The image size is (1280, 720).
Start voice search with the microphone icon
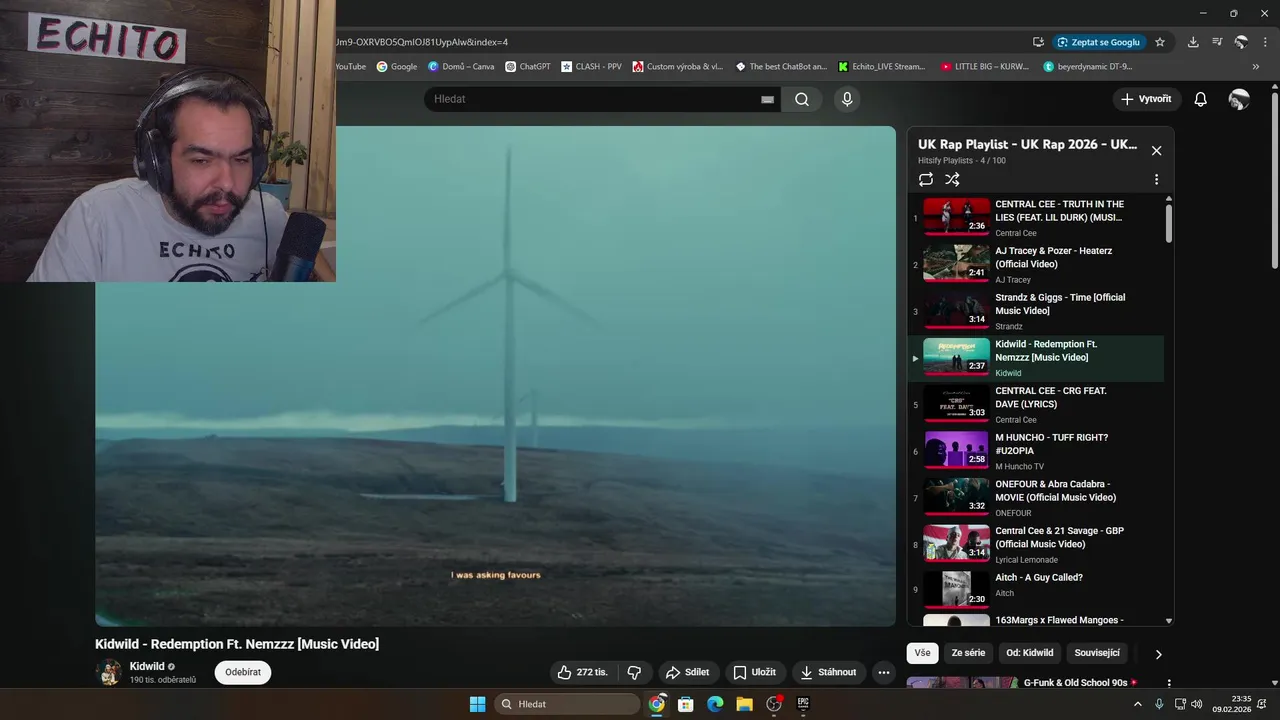(847, 99)
